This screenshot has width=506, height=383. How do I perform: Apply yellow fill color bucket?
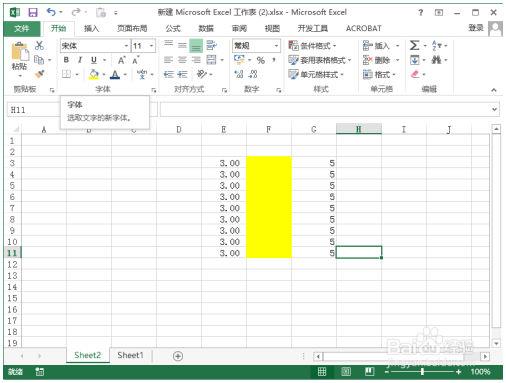(x=94, y=74)
